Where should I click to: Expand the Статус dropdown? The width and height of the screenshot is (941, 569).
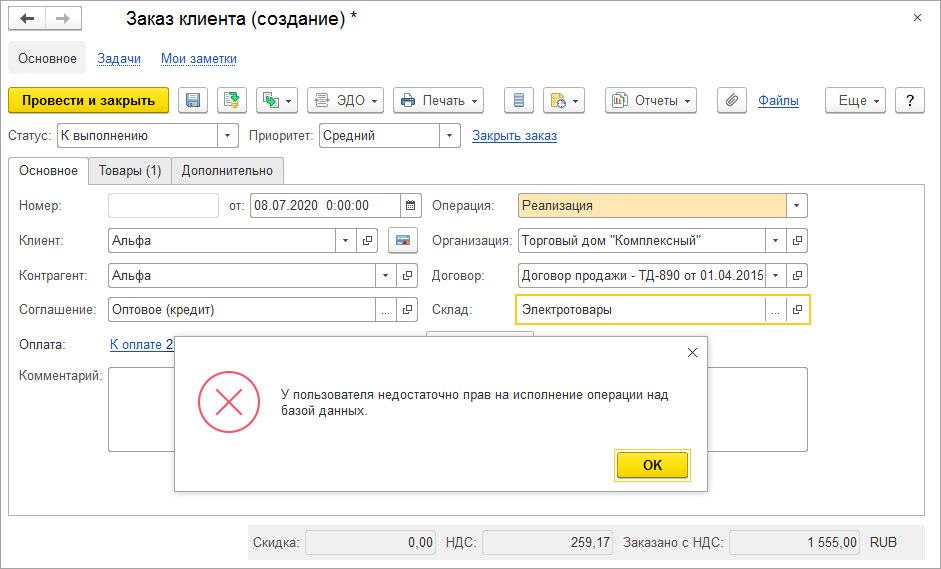pyautogui.click(x=229, y=136)
